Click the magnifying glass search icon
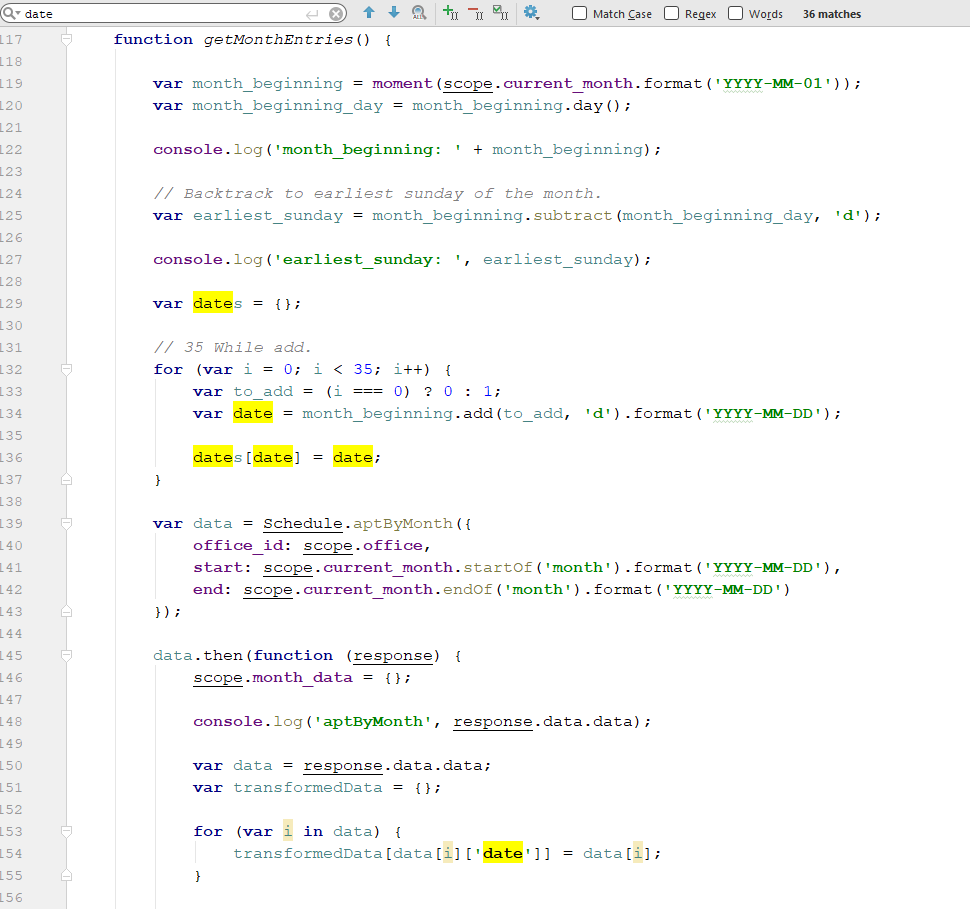Viewport: 970px width, 909px height. click(9, 13)
